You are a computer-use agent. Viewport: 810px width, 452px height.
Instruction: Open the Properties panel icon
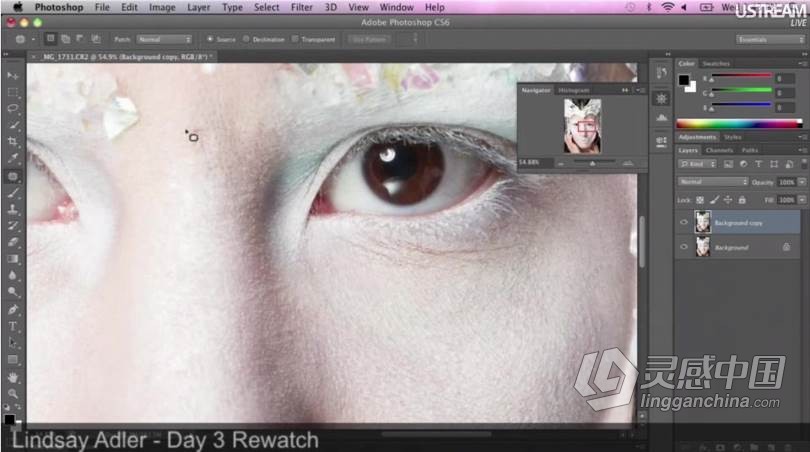(x=661, y=98)
